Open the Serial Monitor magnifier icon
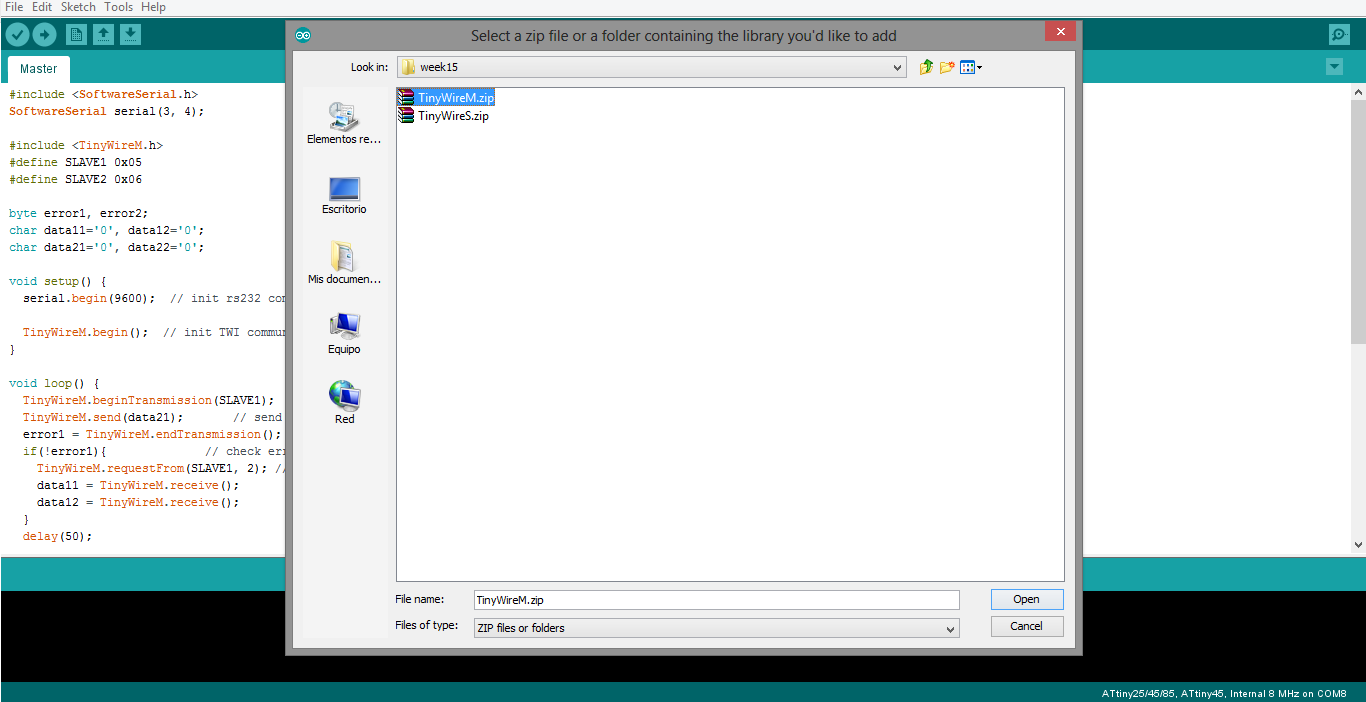This screenshot has height=702, width=1366. pos(1339,35)
